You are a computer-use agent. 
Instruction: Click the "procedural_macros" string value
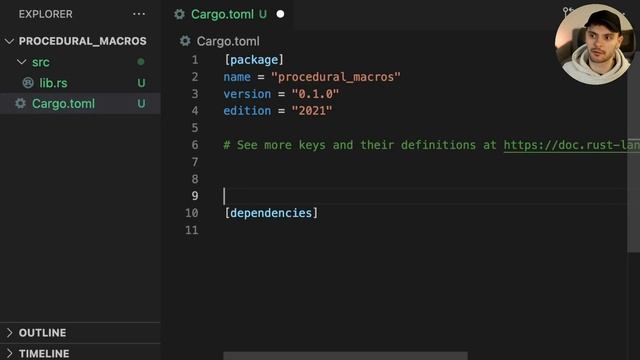pyautogui.click(x=336, y=77)
